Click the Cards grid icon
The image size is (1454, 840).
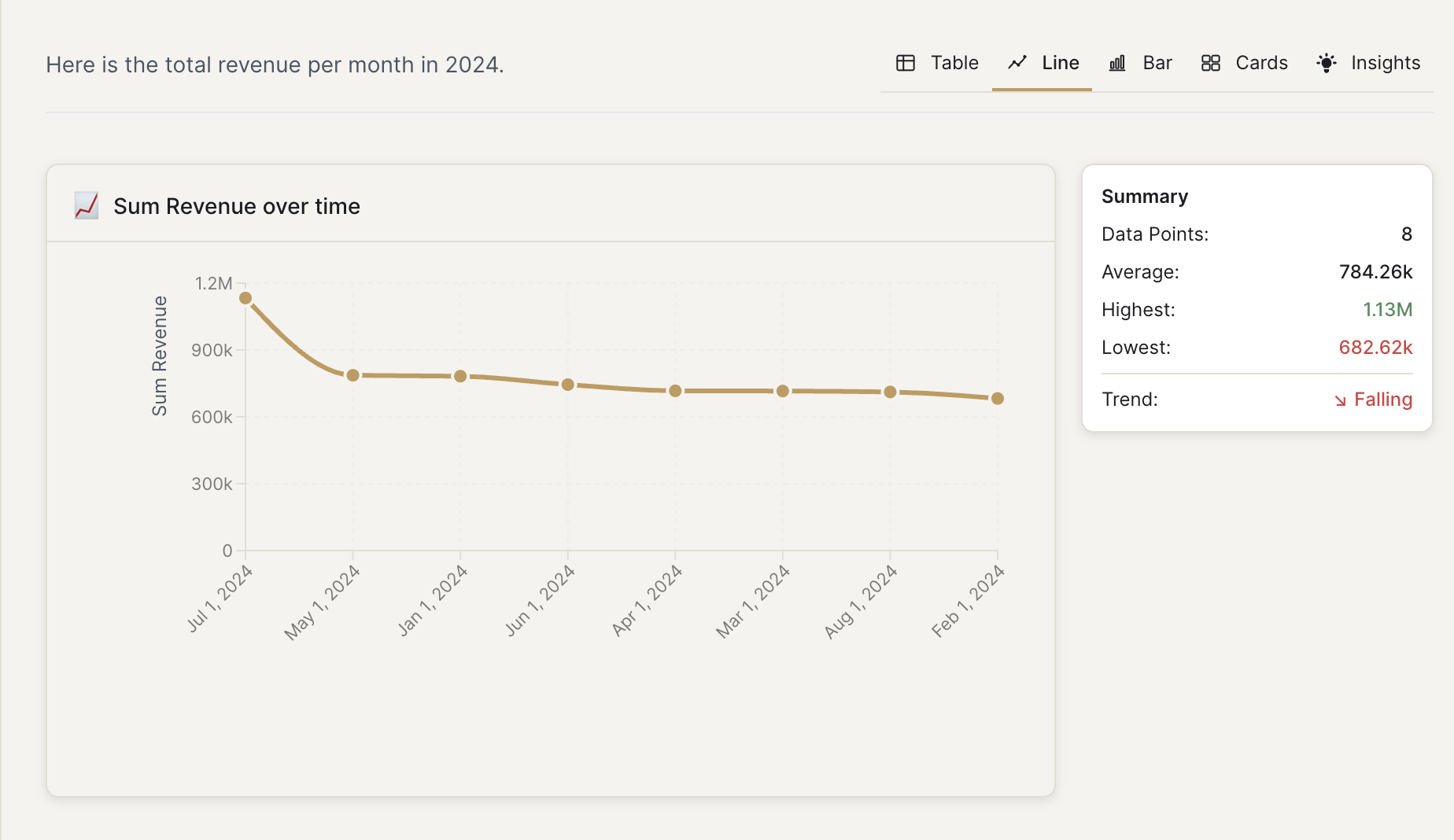tap(1210, 63)
